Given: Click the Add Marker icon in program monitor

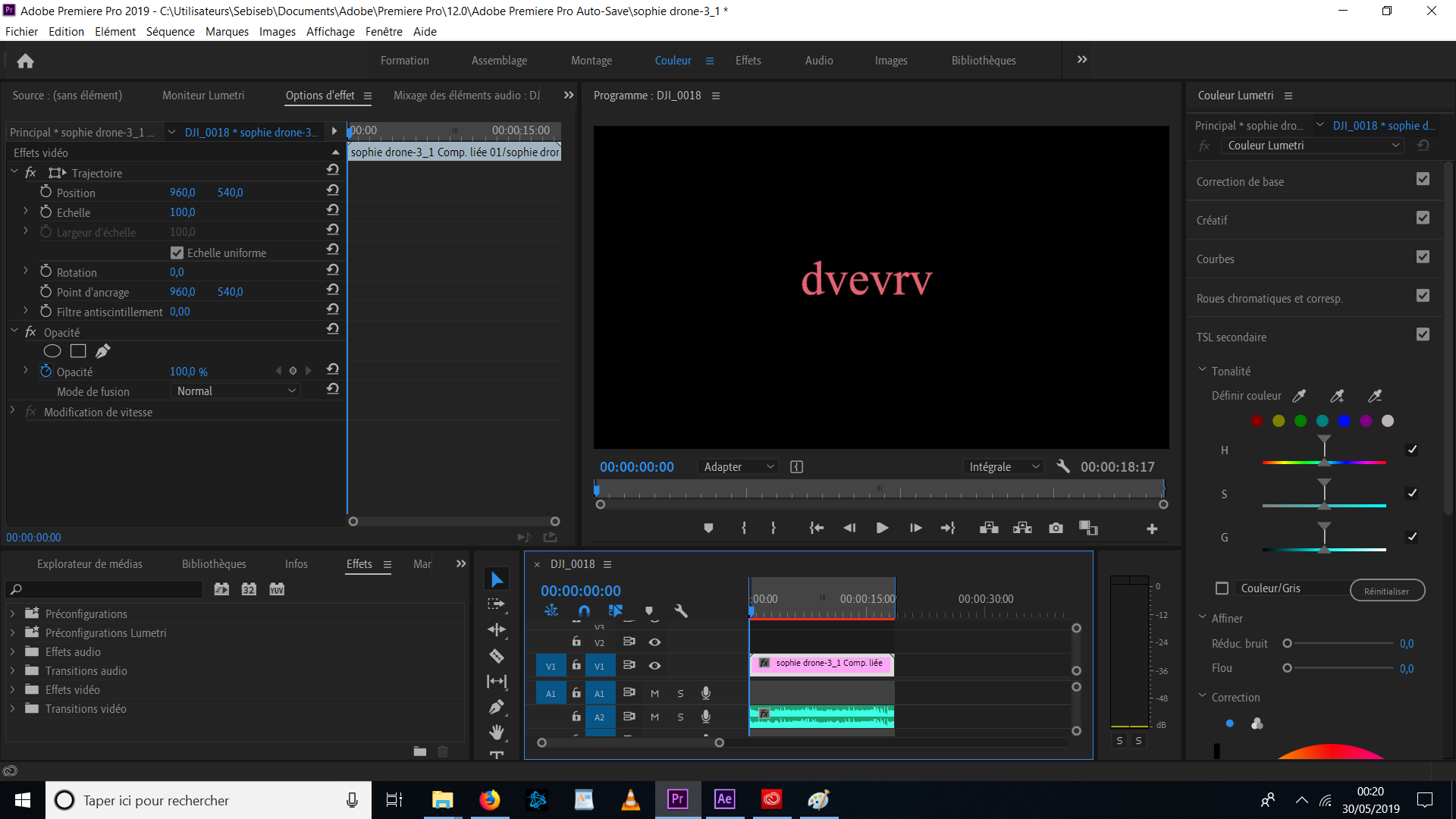Looking at the screenshot, I should [708, 528].
